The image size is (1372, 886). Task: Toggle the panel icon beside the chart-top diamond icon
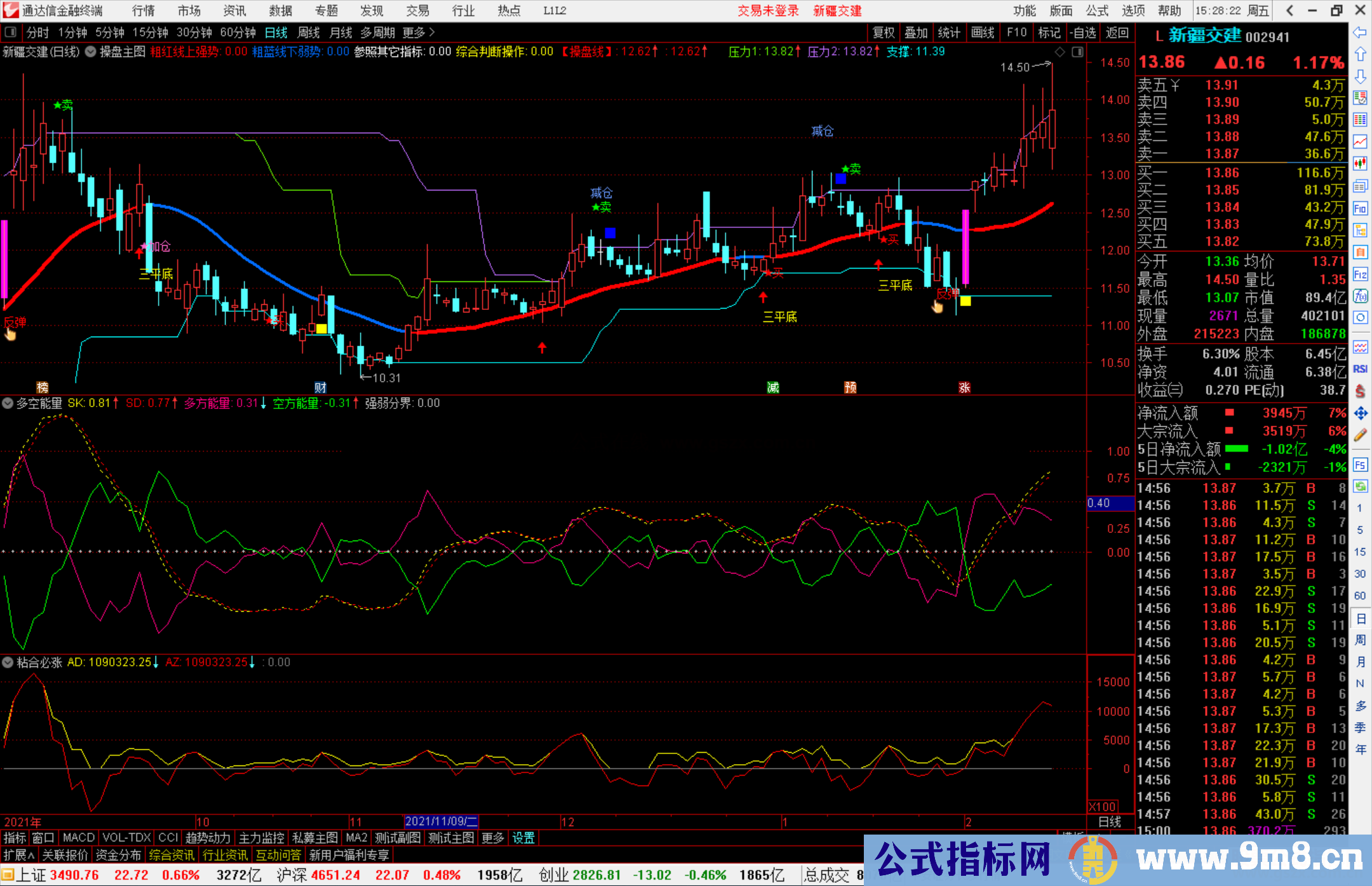click(1077, 52)
